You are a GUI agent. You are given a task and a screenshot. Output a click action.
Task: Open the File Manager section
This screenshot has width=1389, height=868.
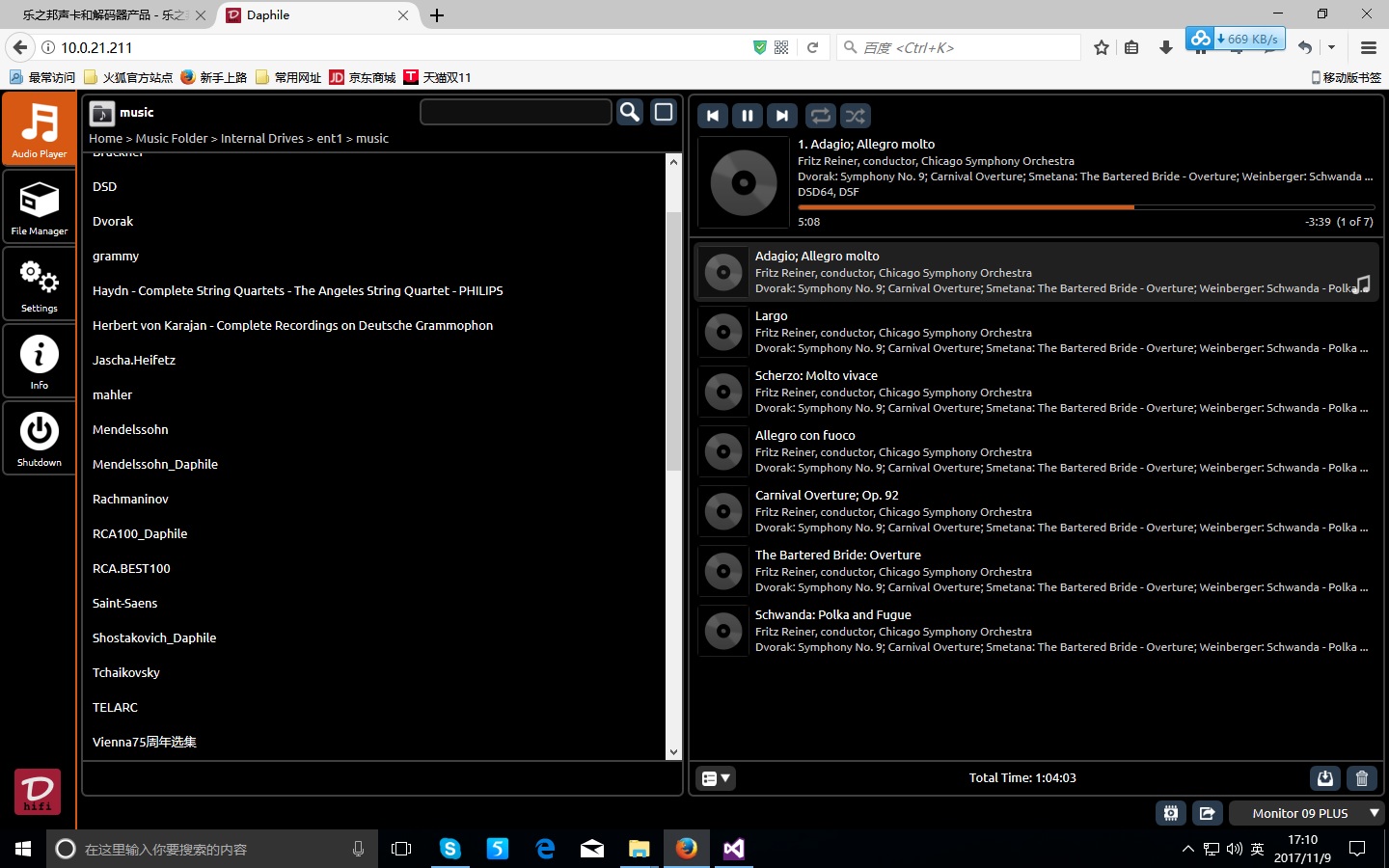[40, 207]
